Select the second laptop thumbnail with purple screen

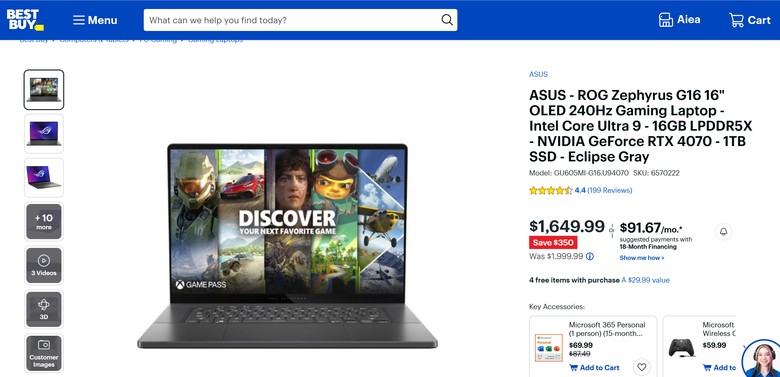44,134
